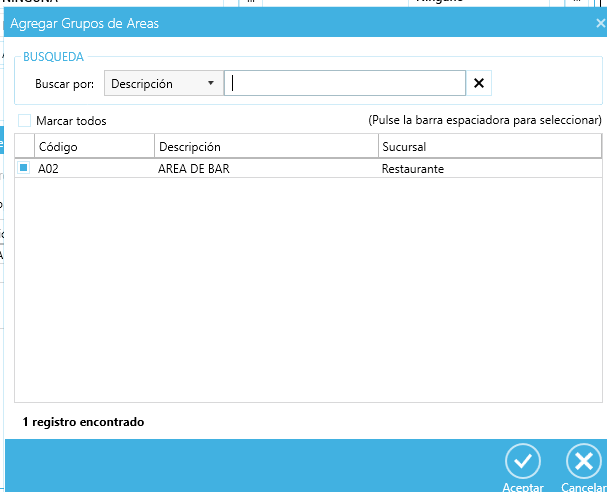Open the Buscar por dropdown
This screenshot has height=492, width=607.
164,84
